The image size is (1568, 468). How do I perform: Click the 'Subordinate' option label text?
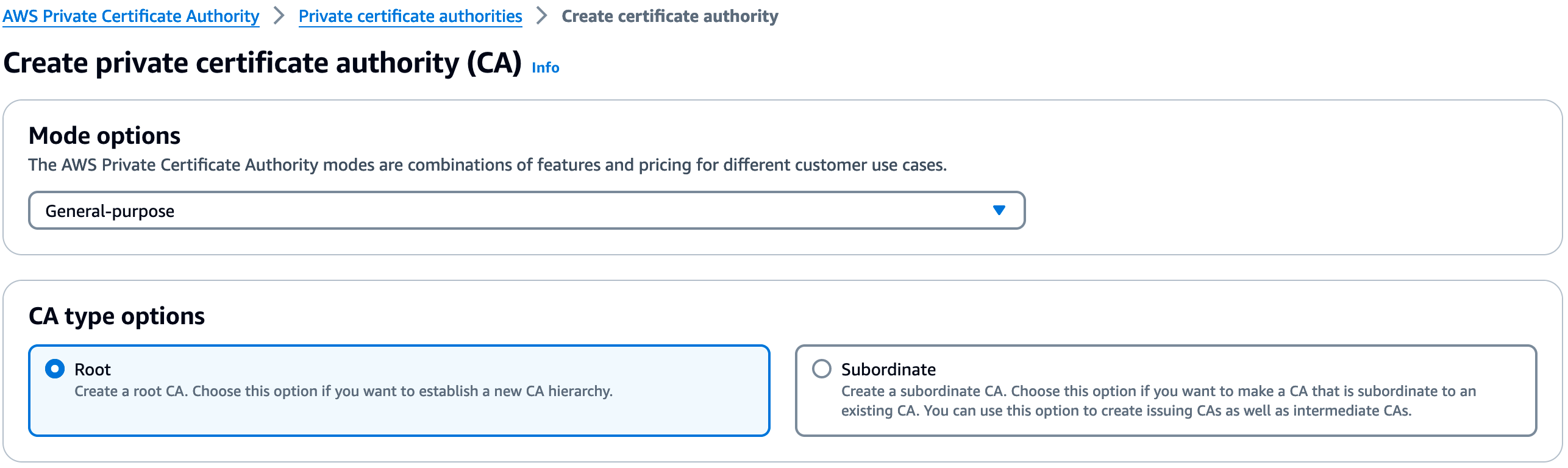click(x=888, y=369)
